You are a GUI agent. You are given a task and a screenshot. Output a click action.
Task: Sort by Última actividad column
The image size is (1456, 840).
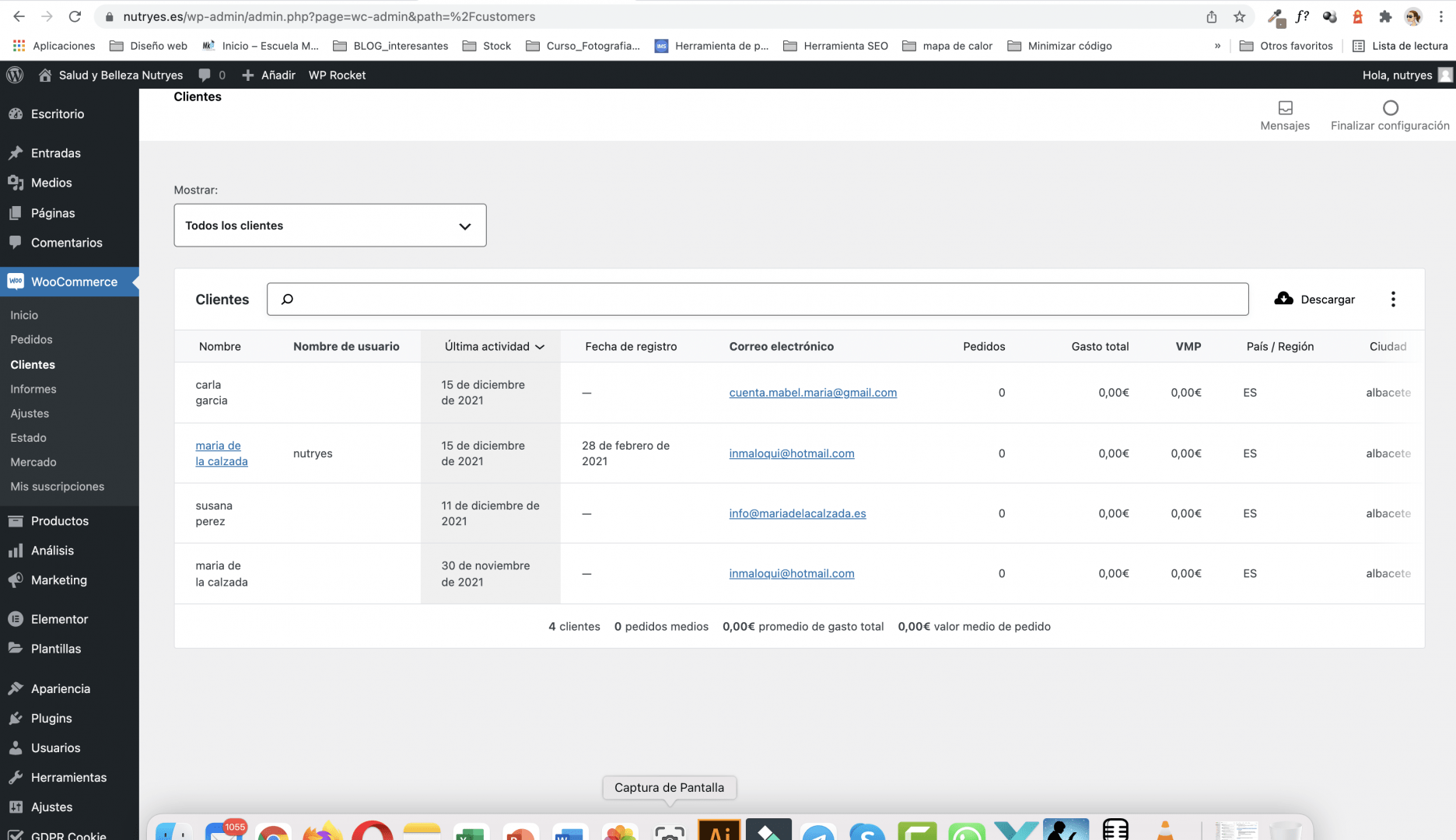[x=494, y=346]
